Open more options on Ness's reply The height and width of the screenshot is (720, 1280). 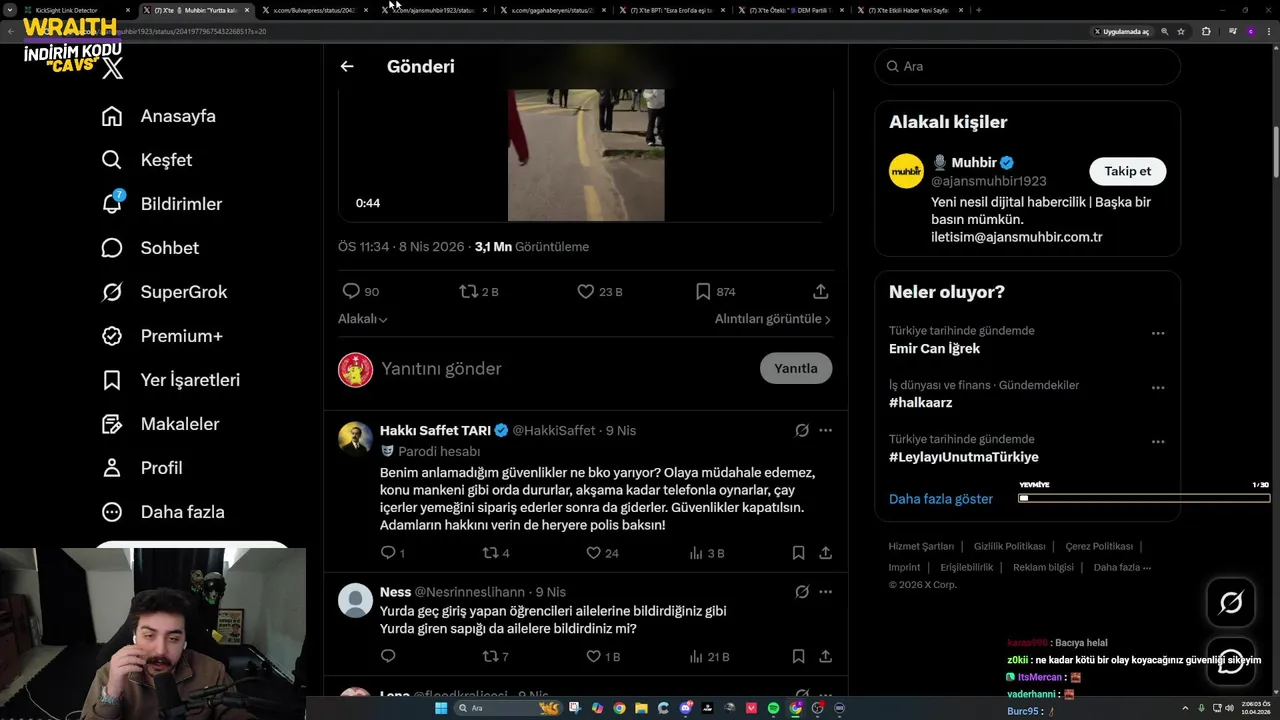click(x=825, y=592)
